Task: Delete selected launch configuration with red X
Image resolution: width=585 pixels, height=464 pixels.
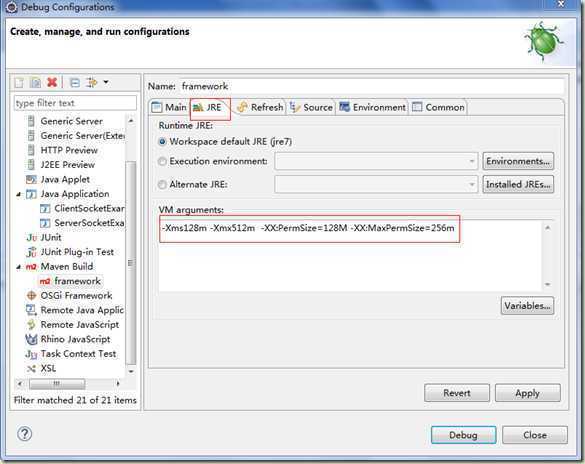Action: click(x=52, y=82)
